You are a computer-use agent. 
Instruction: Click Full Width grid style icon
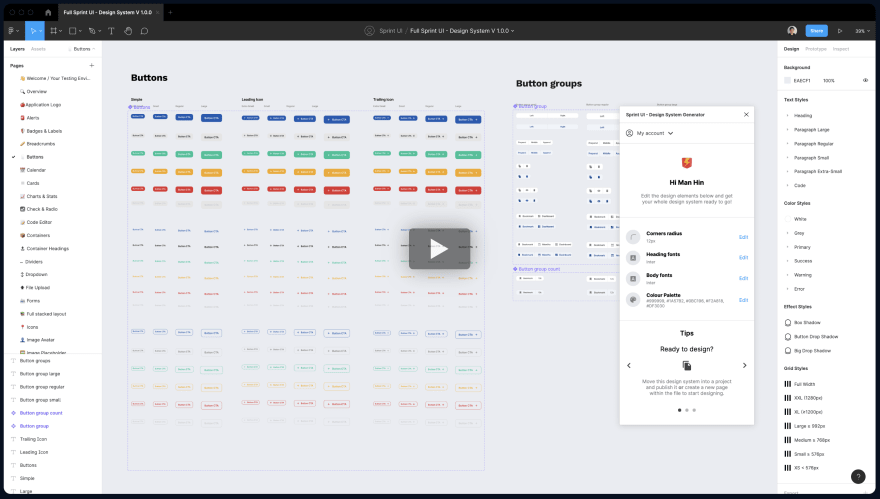point(787,384)
